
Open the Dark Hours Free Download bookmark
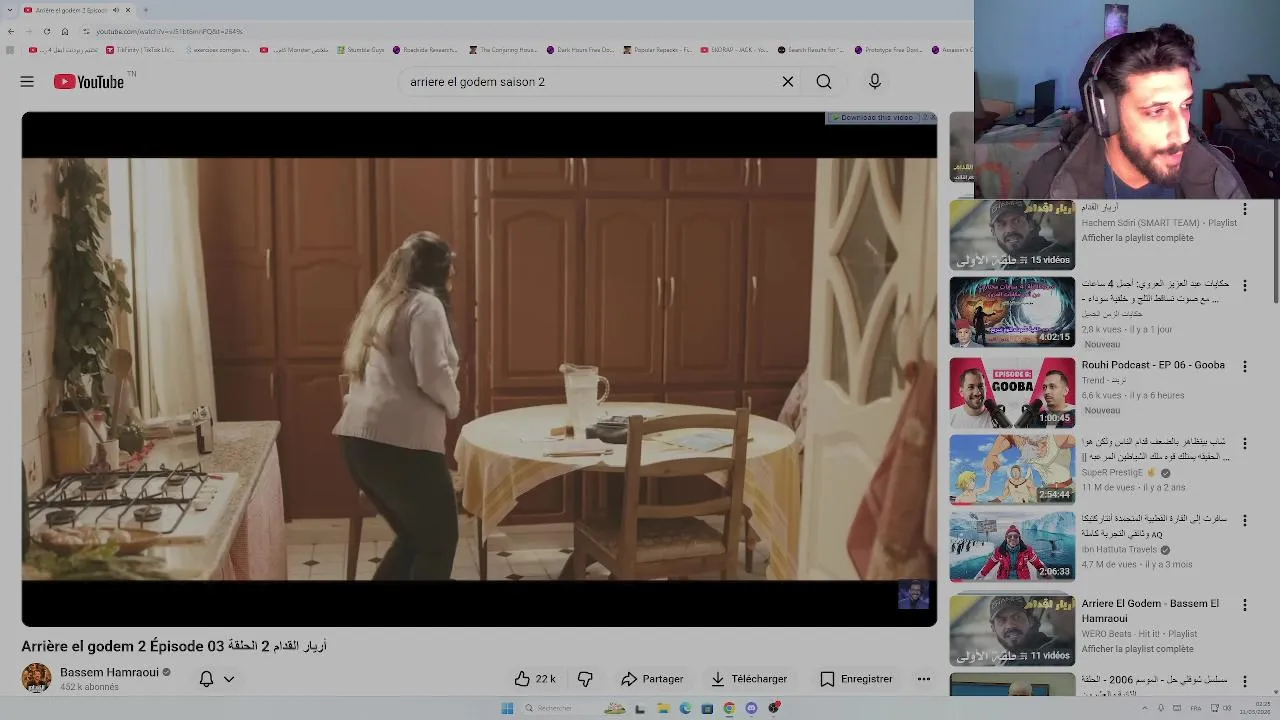(x=580, y=50)
